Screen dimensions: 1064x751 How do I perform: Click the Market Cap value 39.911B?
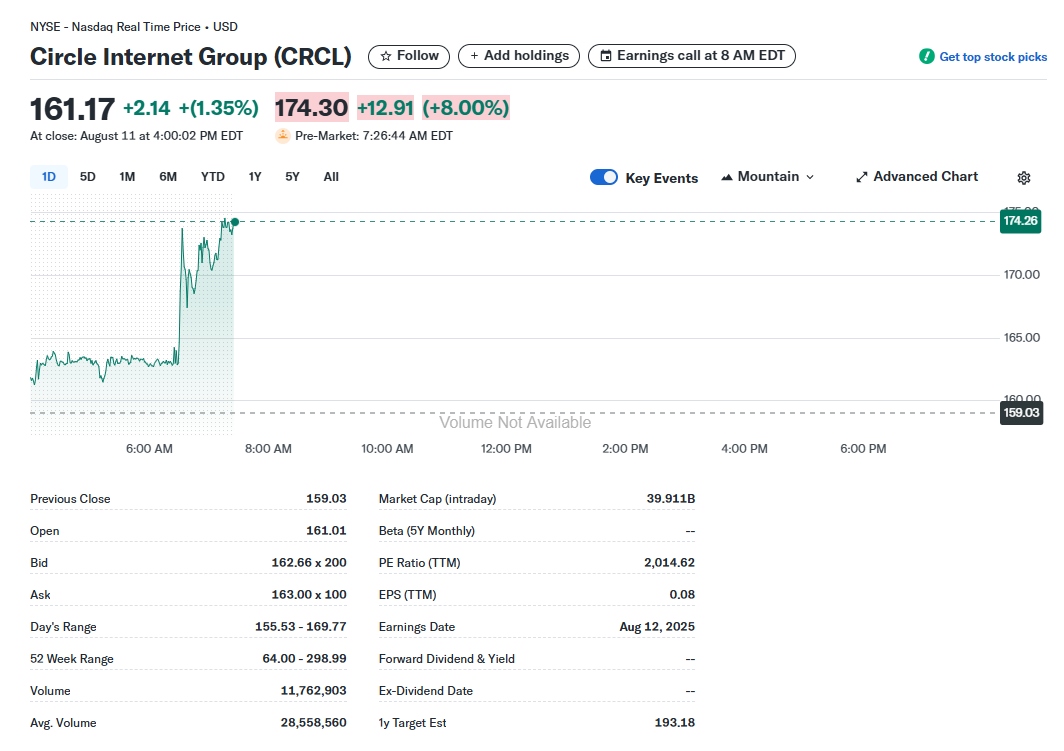coord(670,499)
